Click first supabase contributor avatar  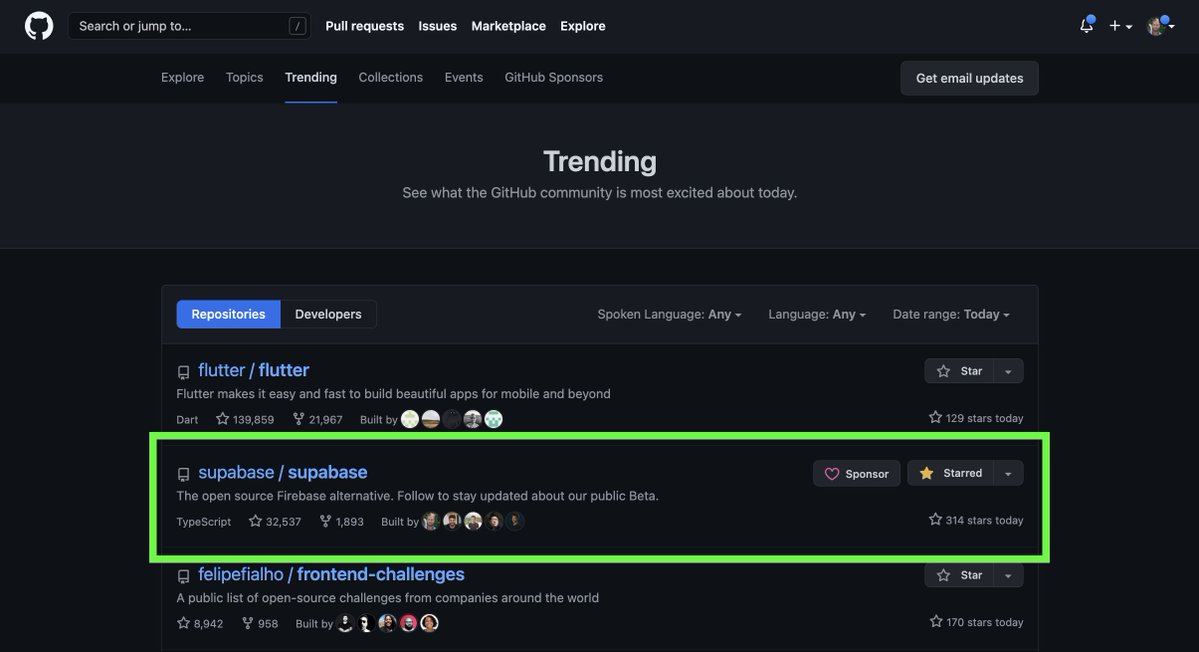(431, 521)
